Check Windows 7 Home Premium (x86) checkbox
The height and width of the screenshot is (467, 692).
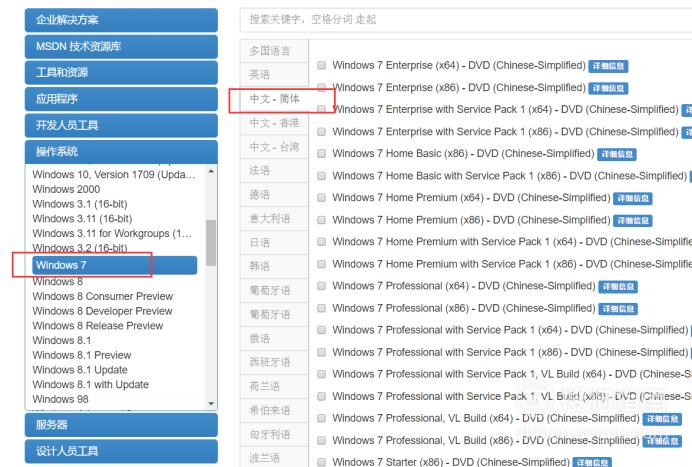322,220
